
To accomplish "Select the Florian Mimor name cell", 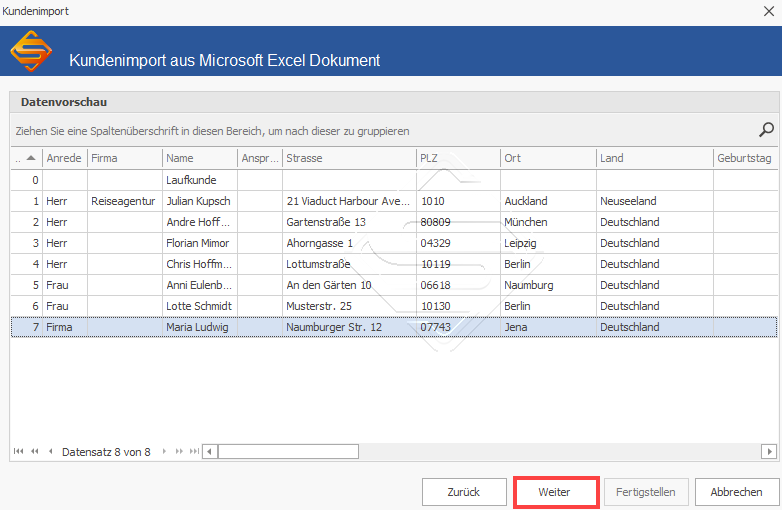I will coord(200,243).
